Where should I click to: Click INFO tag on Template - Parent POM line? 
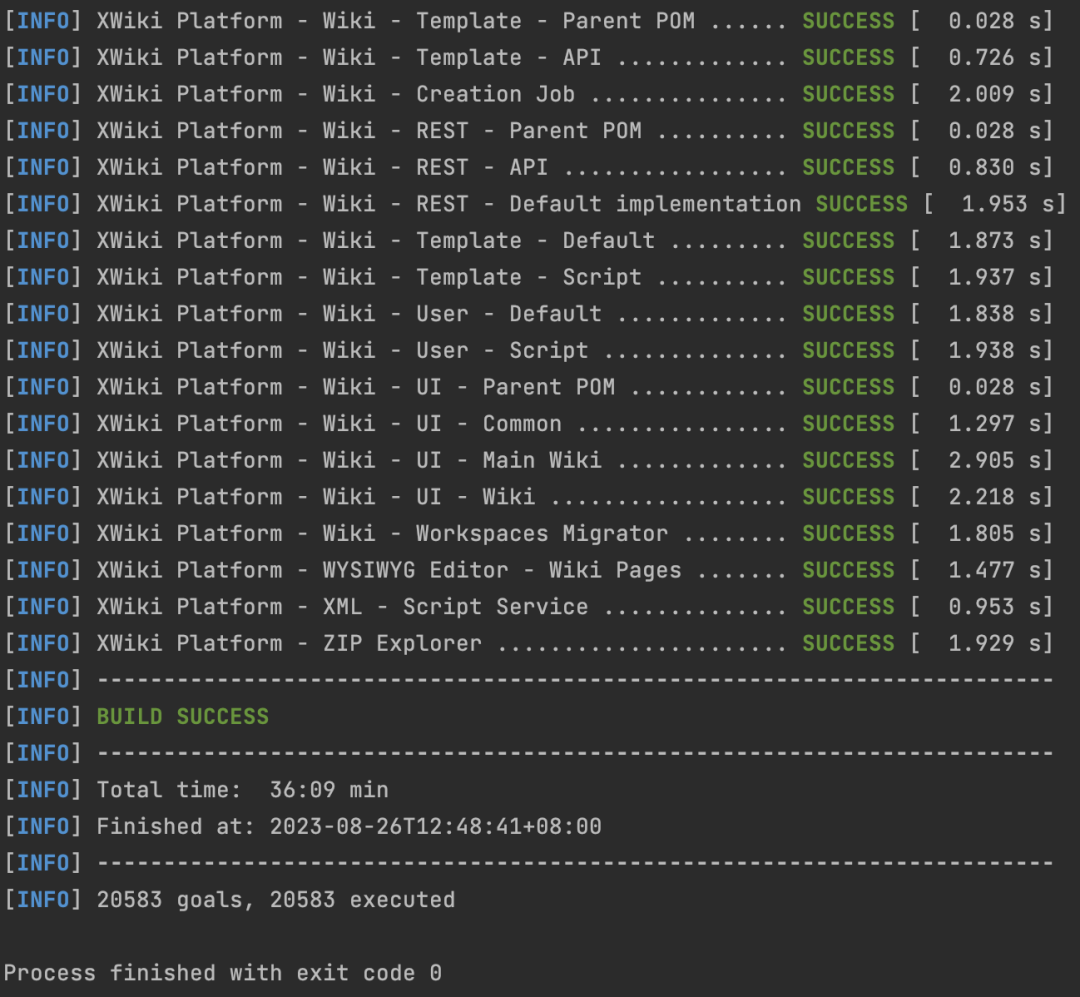point(43,21)
